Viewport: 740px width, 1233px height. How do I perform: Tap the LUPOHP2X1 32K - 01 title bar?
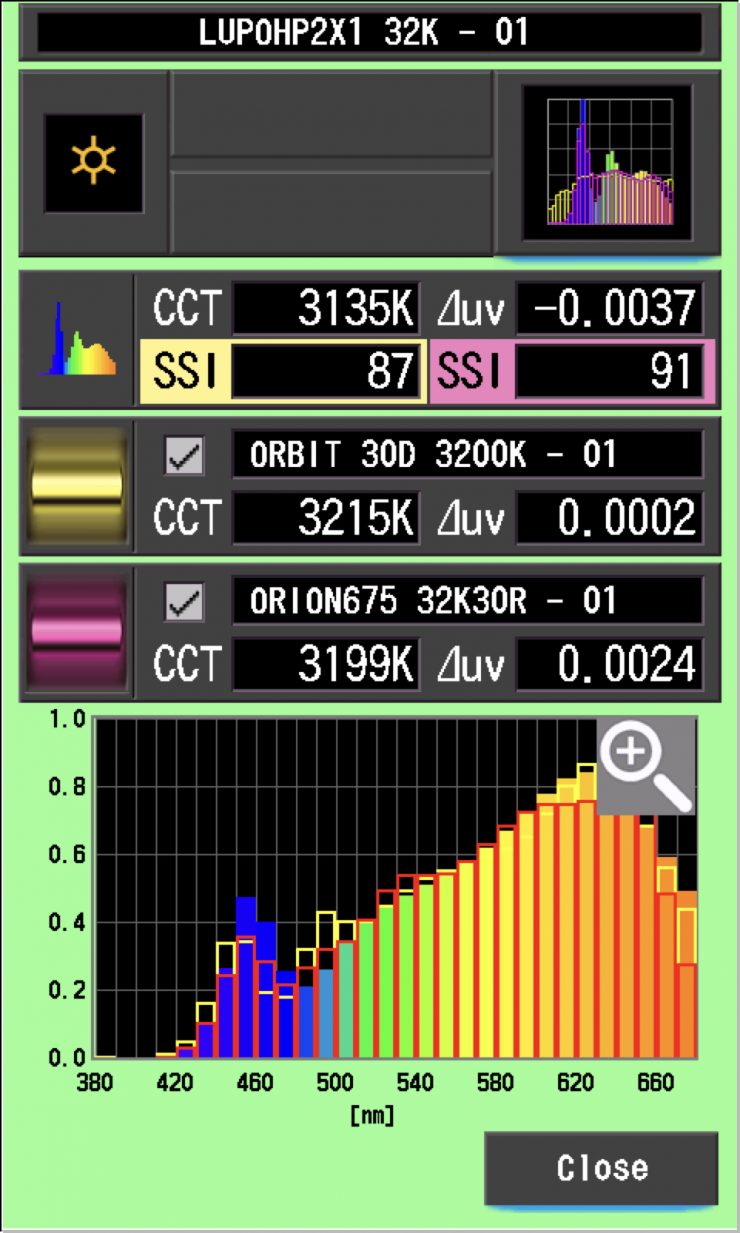point(369,32)
